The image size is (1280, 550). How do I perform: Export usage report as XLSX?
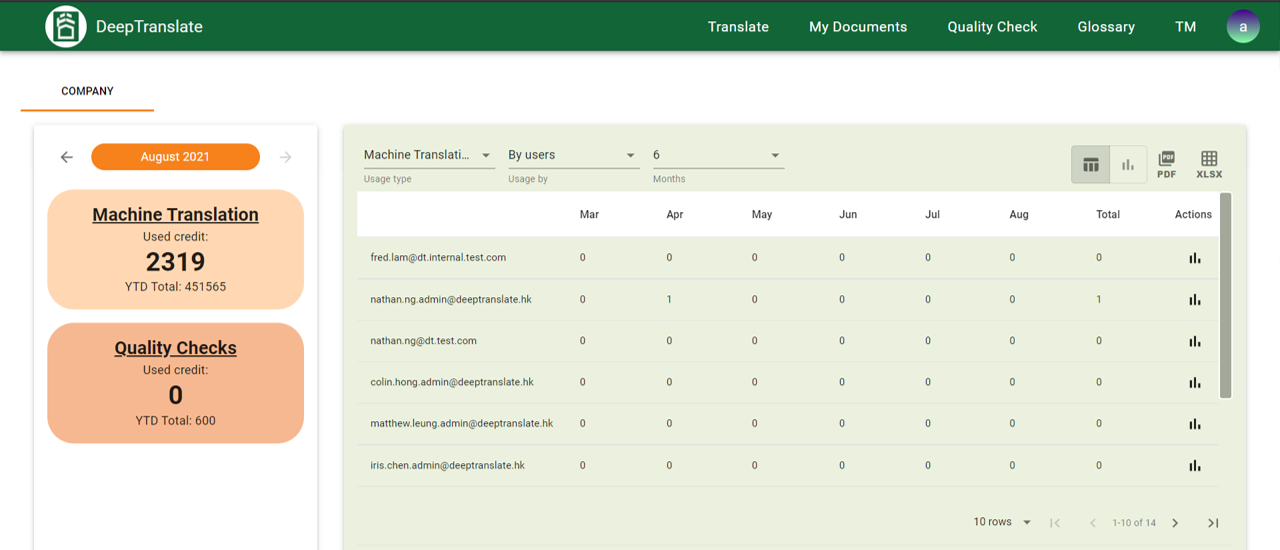coord(1209,165)
